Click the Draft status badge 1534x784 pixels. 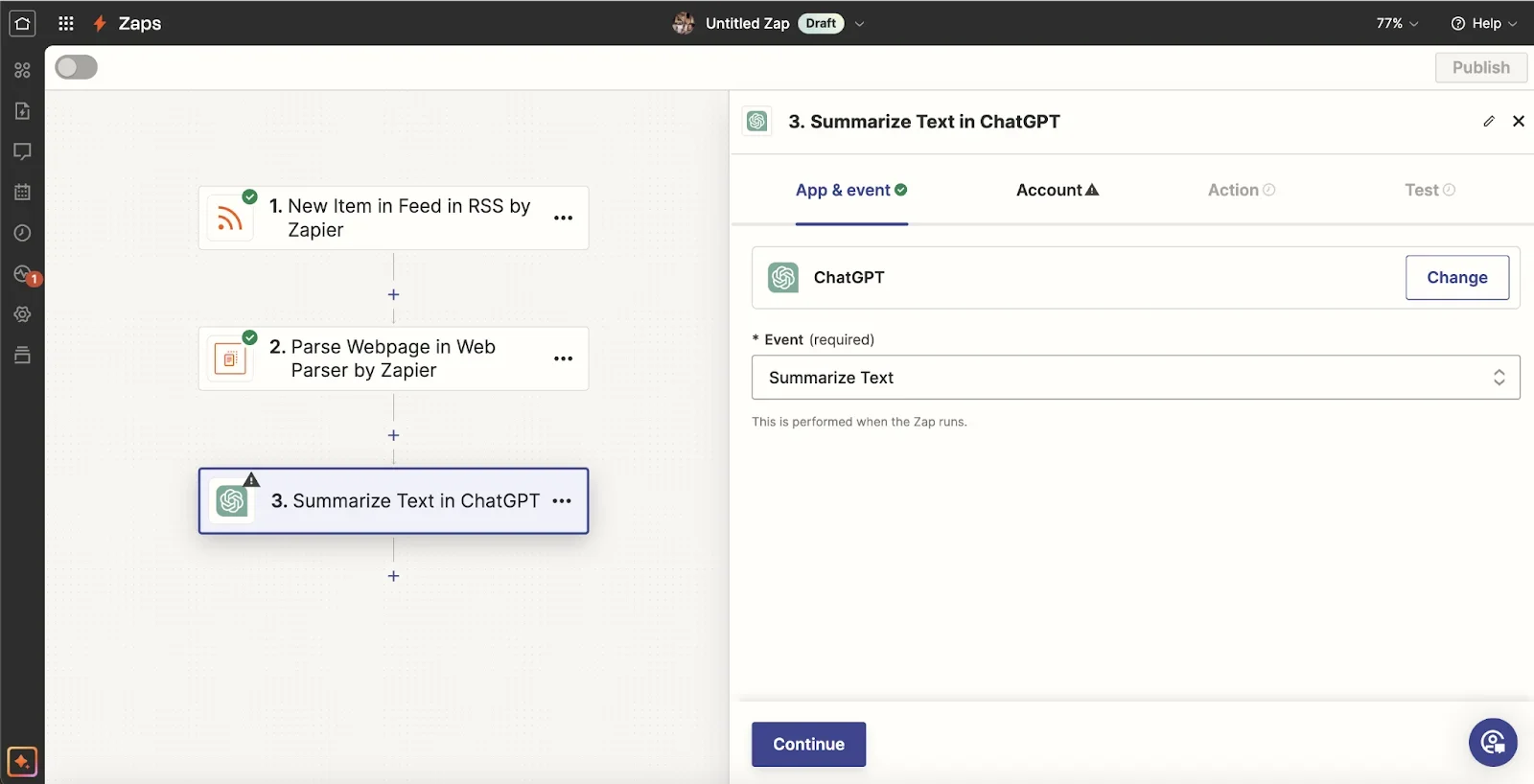pyautogui.click(x=821, y=23)
